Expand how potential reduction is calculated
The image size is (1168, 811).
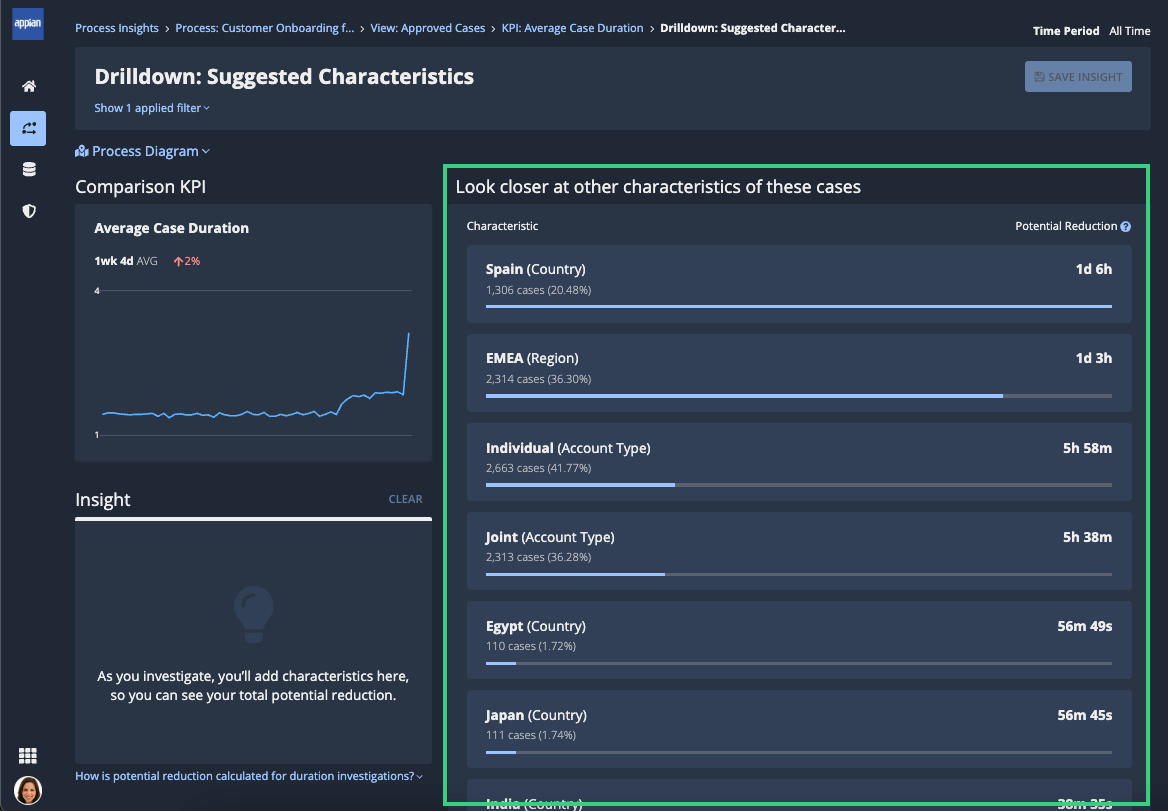click(x=249, y=776)
